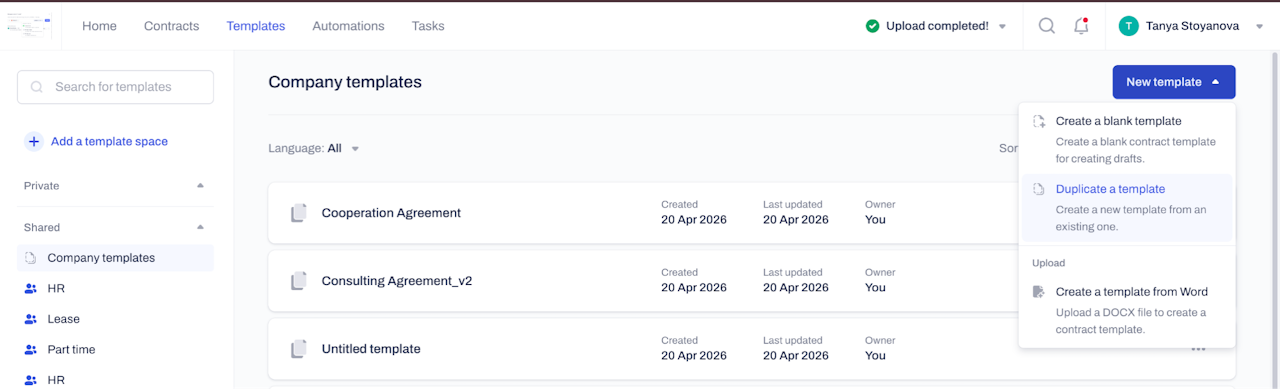Expand the Upload completed status dropdown

[1003, 27]
